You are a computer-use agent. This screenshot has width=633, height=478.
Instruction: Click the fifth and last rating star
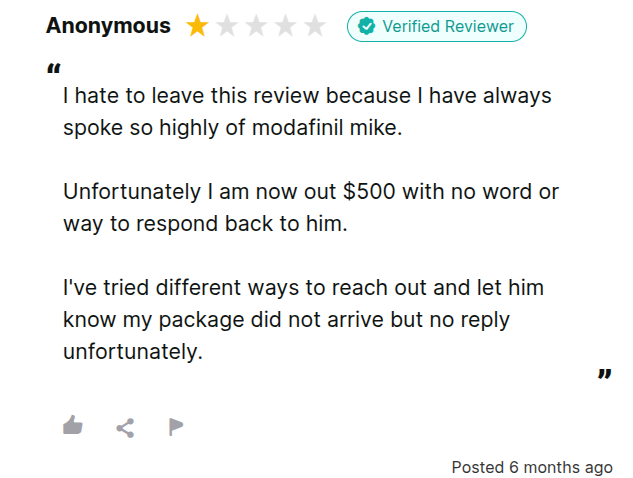click(x=315, y=27)
